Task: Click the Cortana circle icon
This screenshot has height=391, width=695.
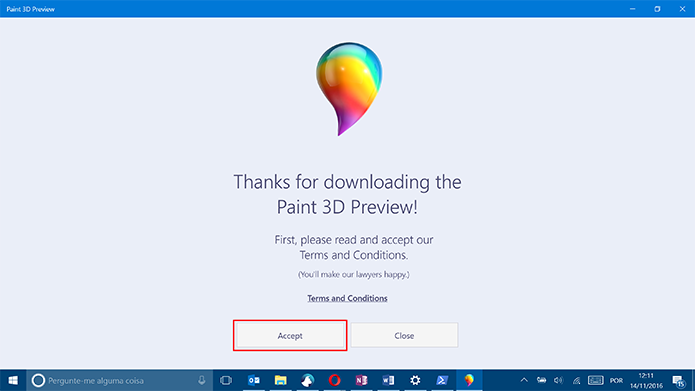Action: (x=38, y=380)
